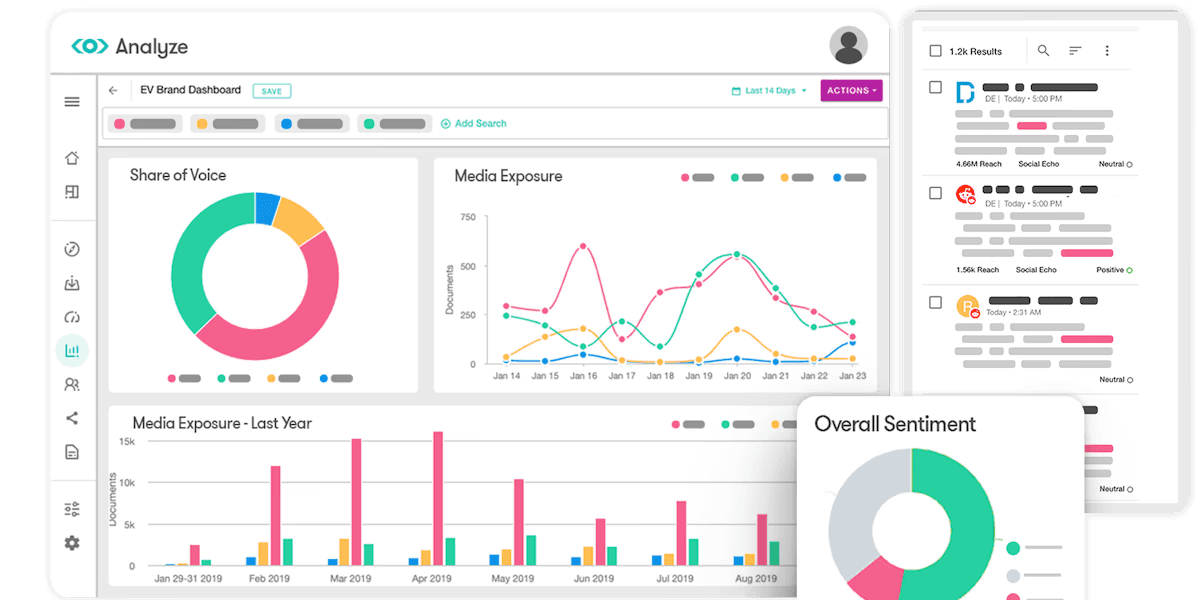The image size is (1200, 600).
Task: Open the sort icon in results panel
Action: point(1075,50)
